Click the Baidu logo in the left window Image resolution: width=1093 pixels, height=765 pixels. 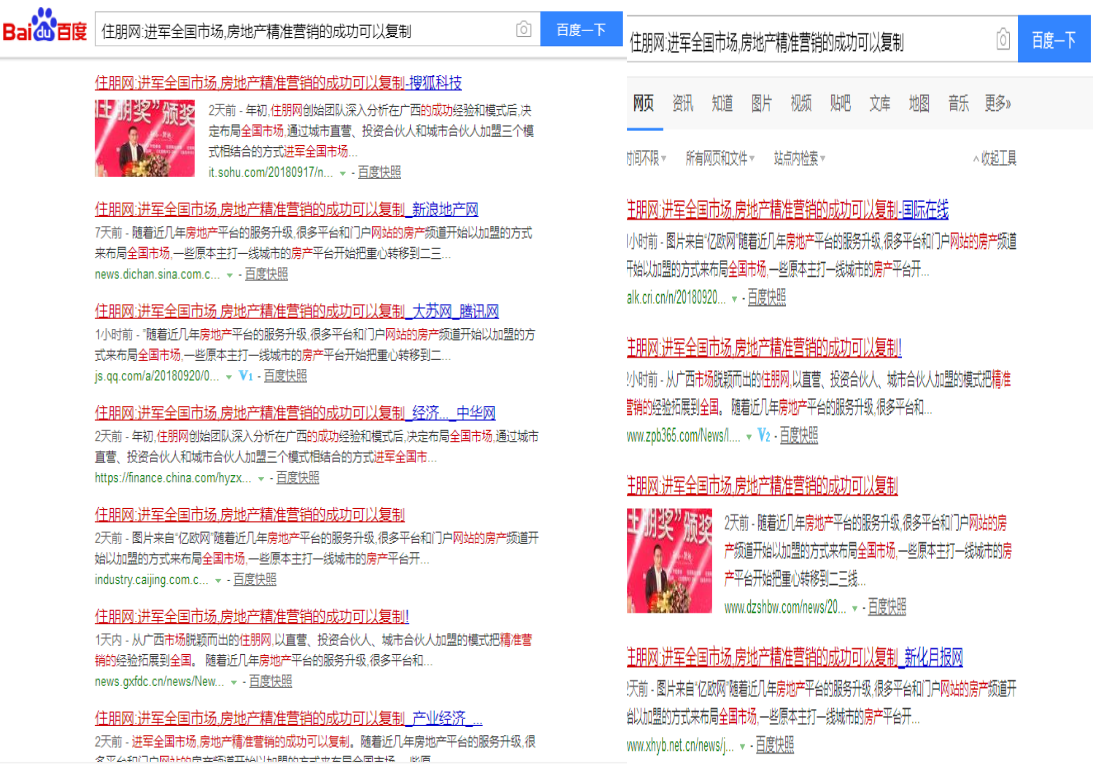(45, 26)
